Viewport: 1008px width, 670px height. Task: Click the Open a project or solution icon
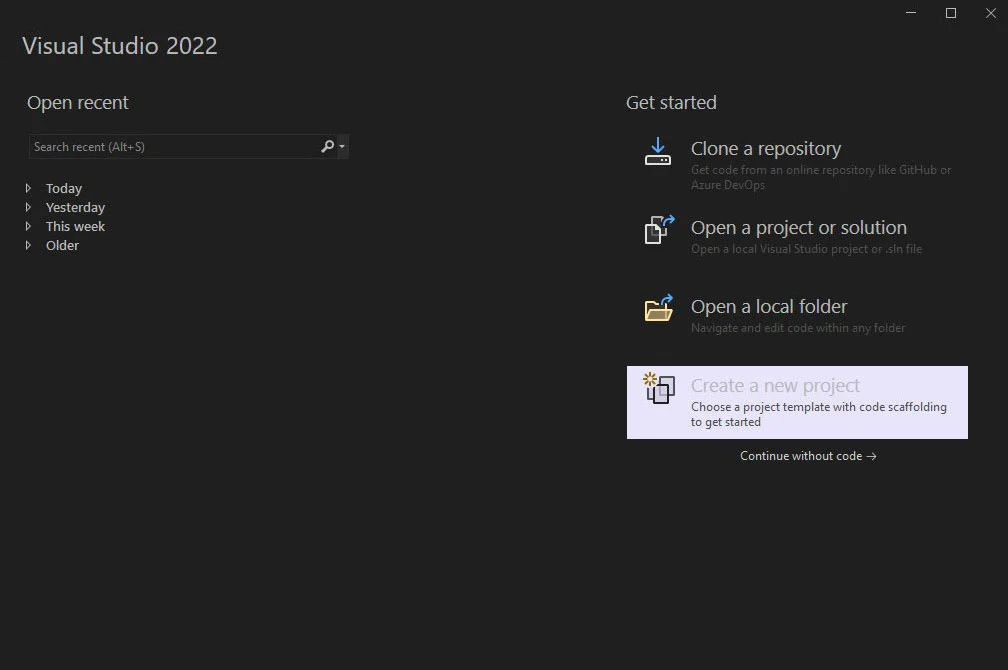(657, 230)
